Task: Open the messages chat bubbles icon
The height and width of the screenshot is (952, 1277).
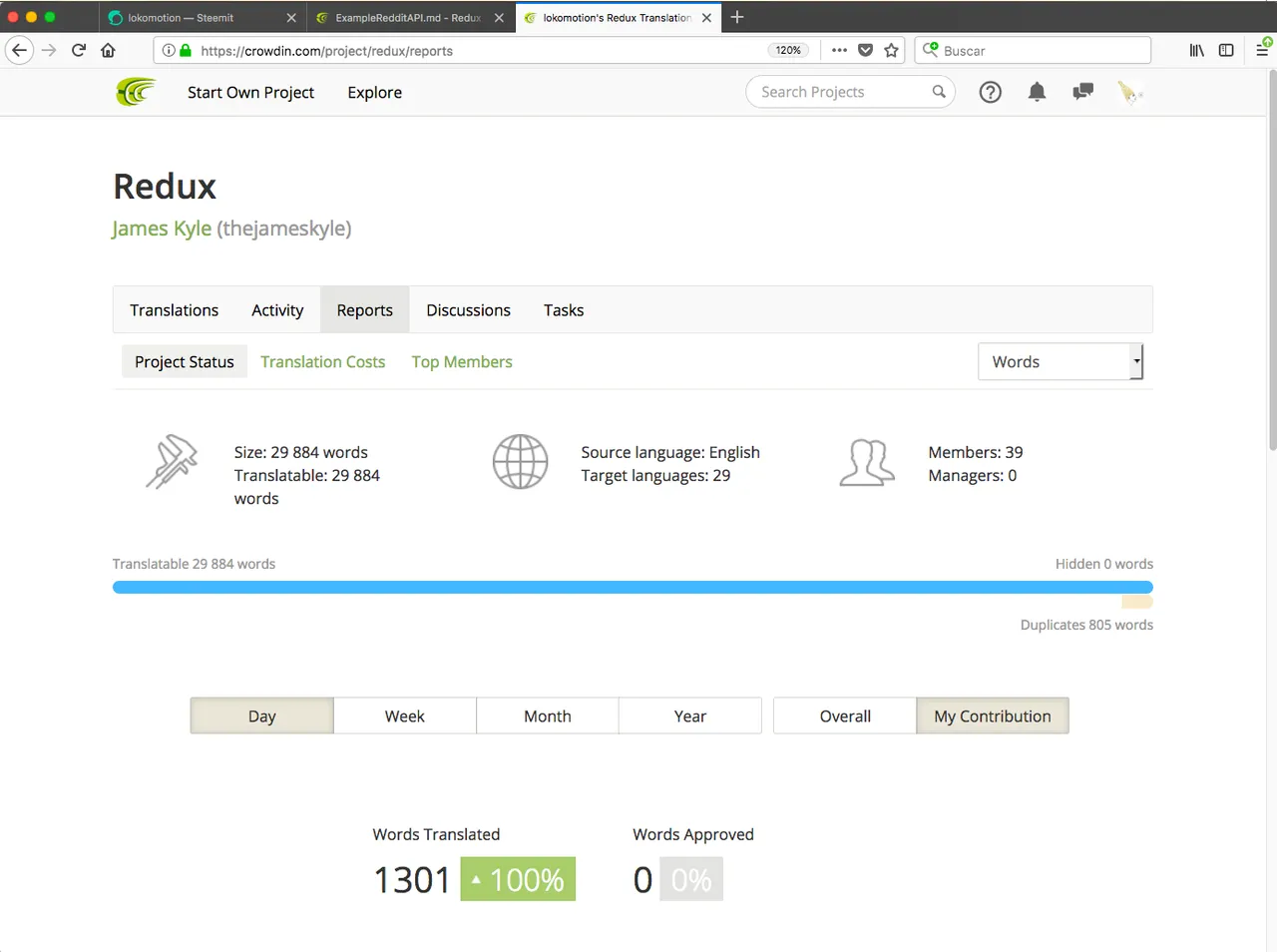Action: (1082, 92)
